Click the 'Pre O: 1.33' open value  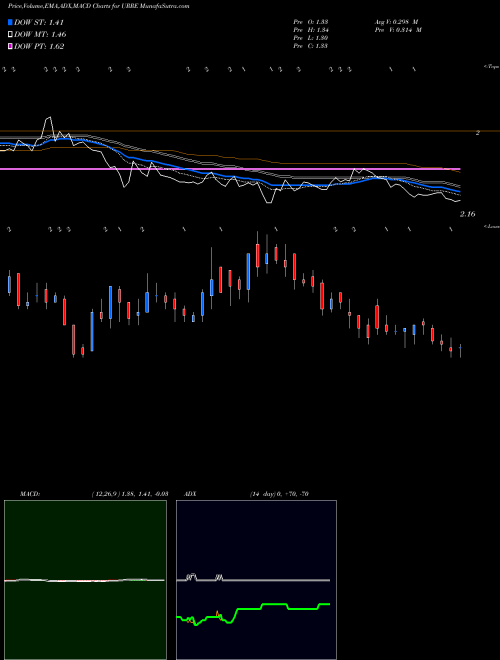tap(311, 22)
